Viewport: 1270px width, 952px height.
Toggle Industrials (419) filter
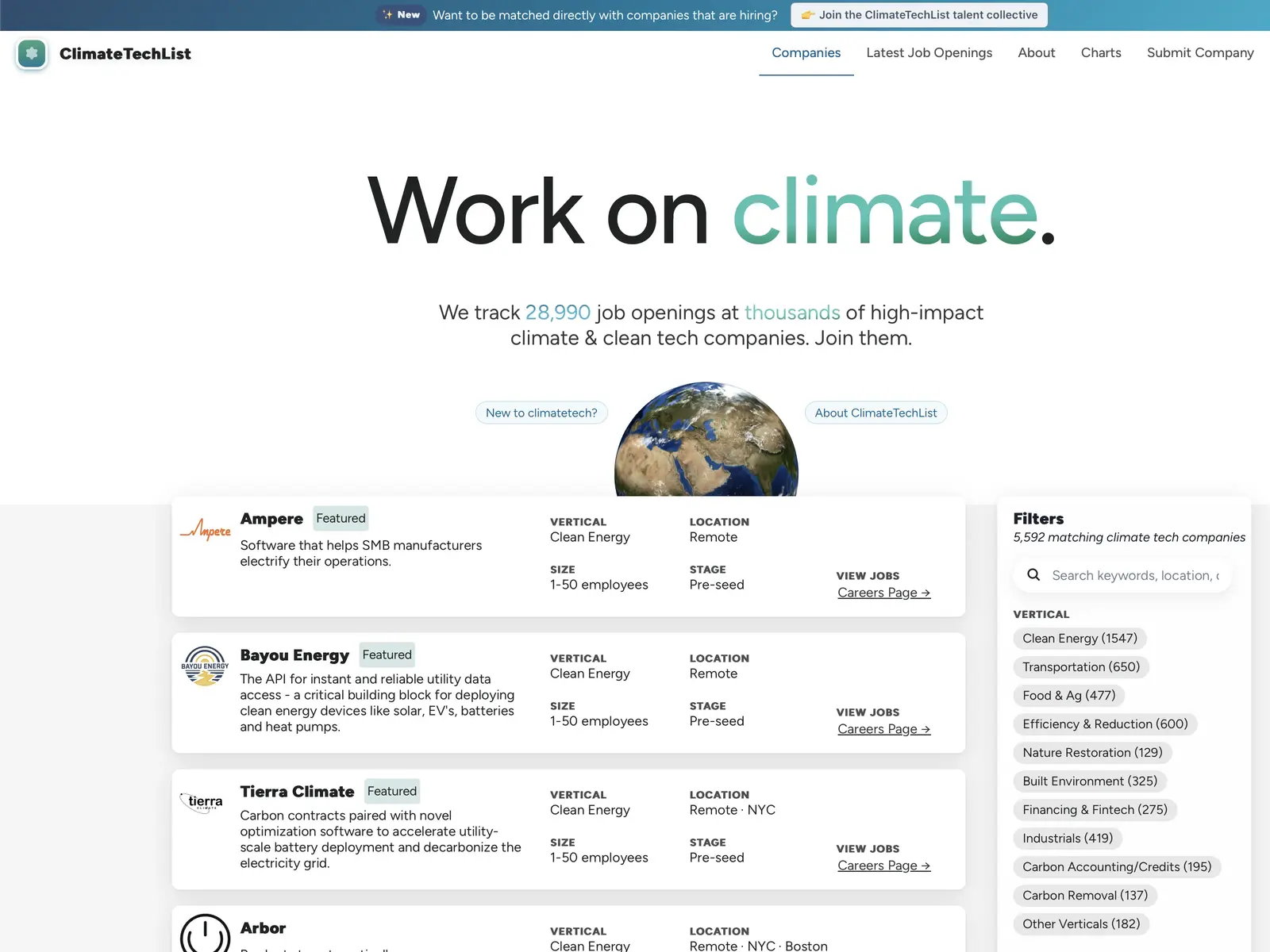pos(1068,839)
